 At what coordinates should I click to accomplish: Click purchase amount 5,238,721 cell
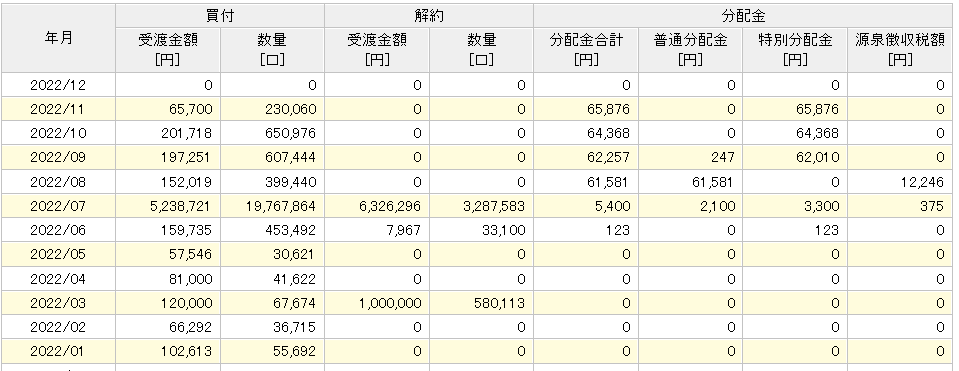168,206
